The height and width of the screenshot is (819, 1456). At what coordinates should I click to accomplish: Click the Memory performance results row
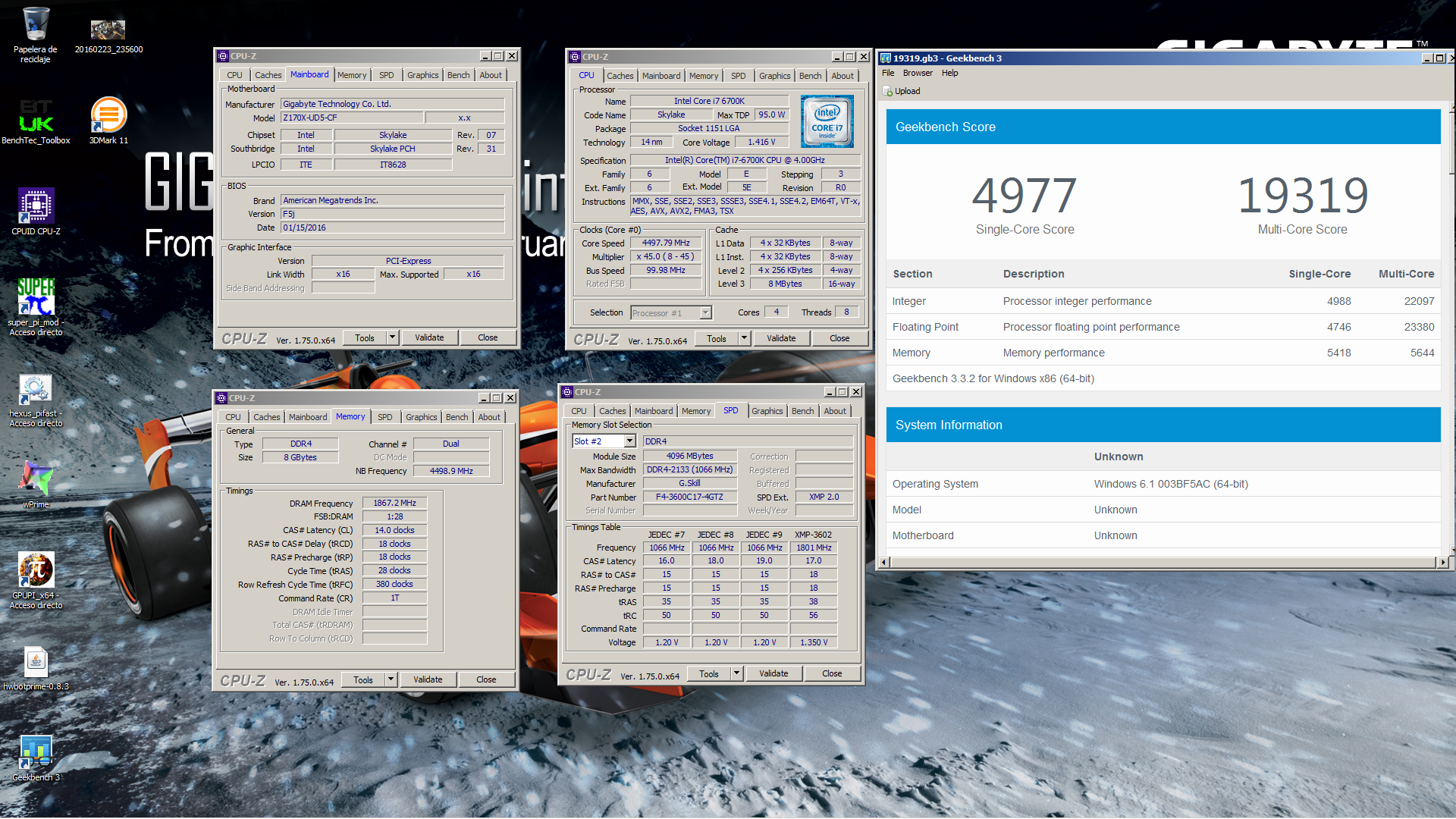click(x=1163, y=353)
